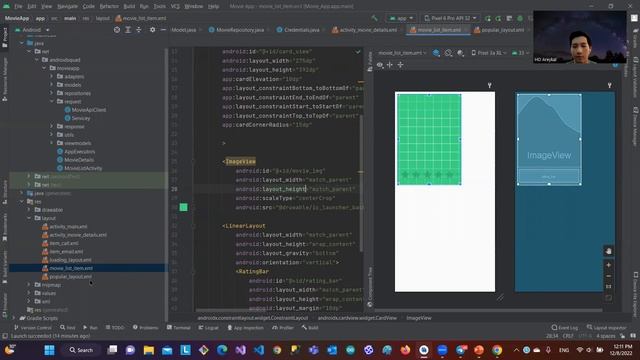Open the Android project view dropdown
The width and height of the screenshot is (640, 360).
click(32, 30)
